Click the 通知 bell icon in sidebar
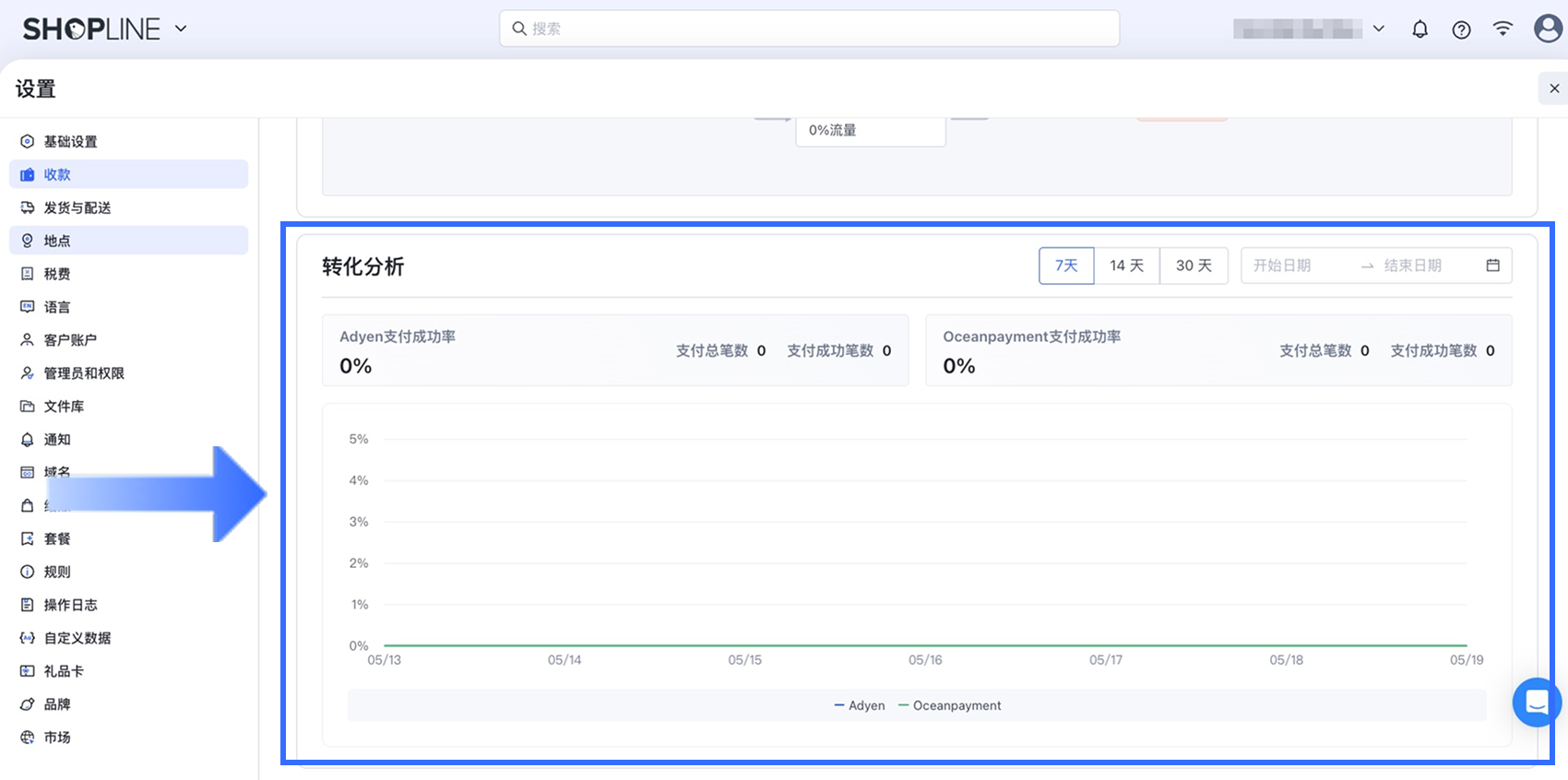This screenshot has height=780, width=1568. point(28,440)
